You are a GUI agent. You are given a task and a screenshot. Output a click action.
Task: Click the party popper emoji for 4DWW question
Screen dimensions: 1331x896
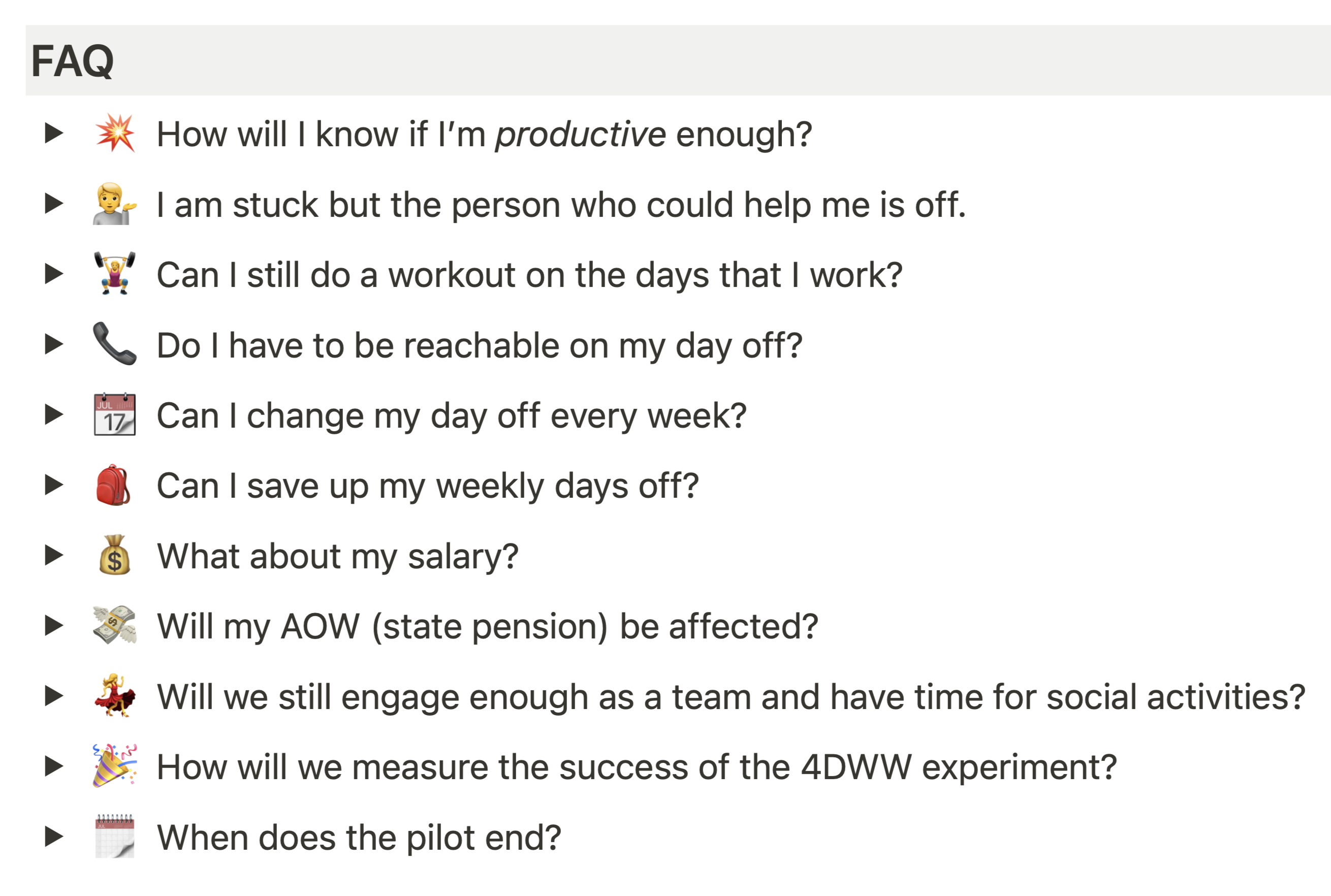point(115,766)
